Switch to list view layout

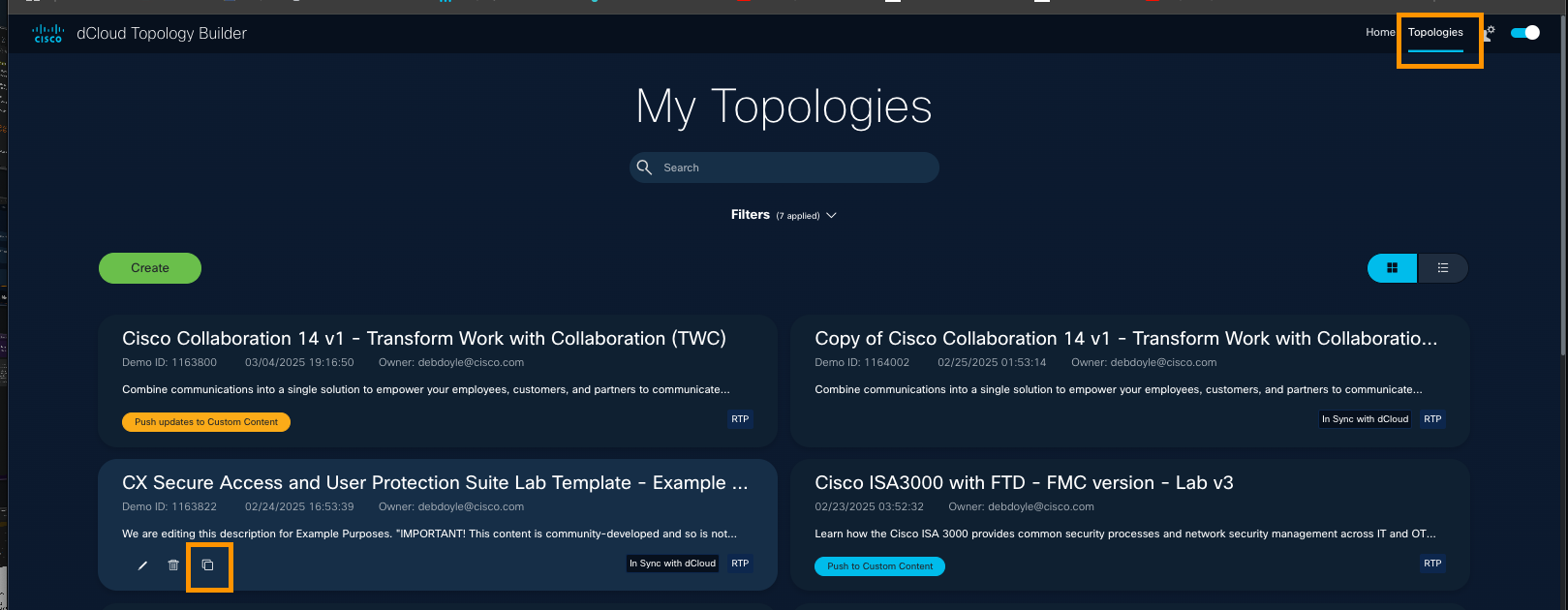coord(1443,268)
